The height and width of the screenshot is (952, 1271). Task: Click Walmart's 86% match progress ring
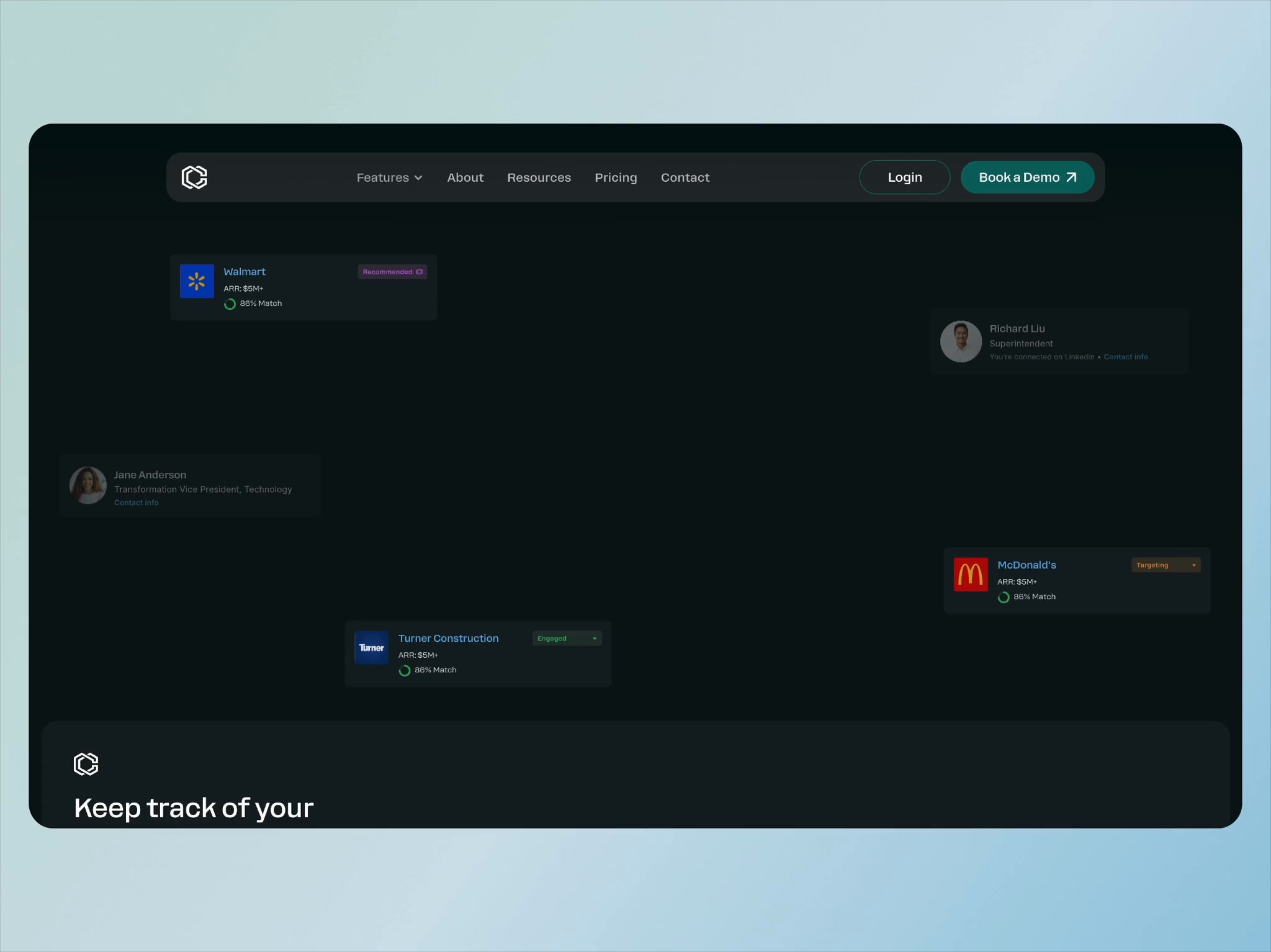point(230,304)
